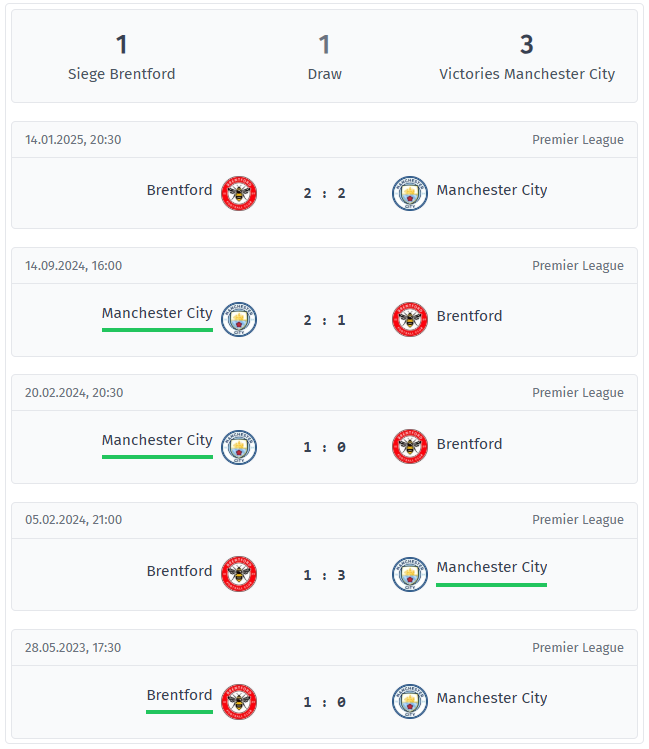The width and height of the screenshot is (649, 749).
Task: Click Manchester City crest in 28.05.2023 match
Action: tap(410, 701)
